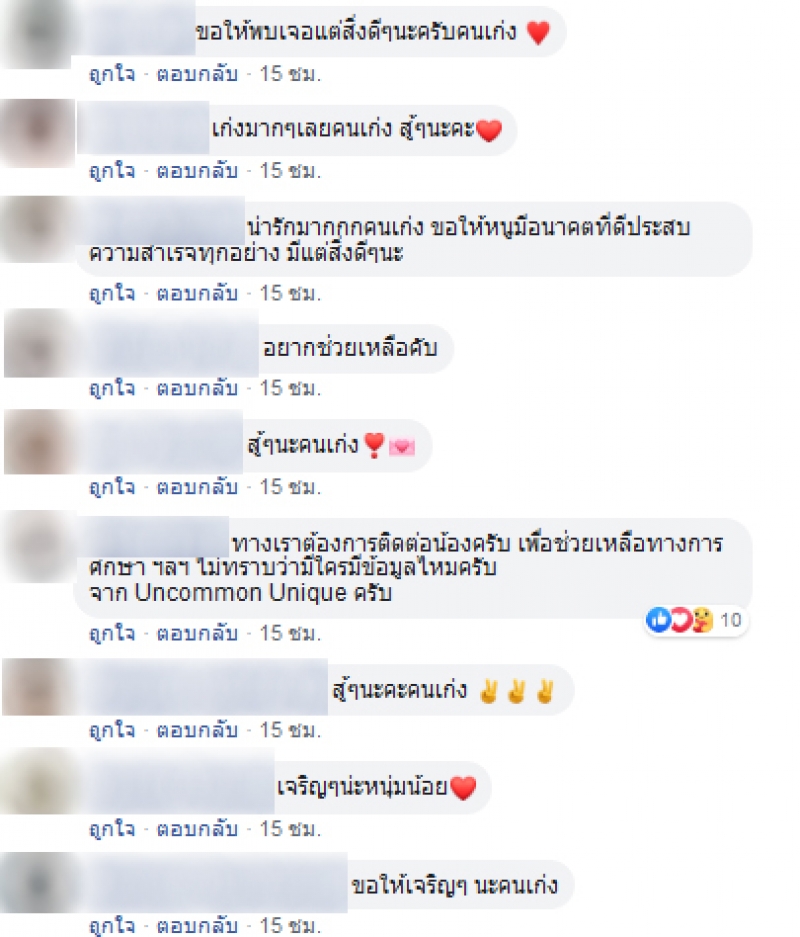
Task: Open the reaction count 10 on the Uncommon Unique comment
Action: [731, 620]
